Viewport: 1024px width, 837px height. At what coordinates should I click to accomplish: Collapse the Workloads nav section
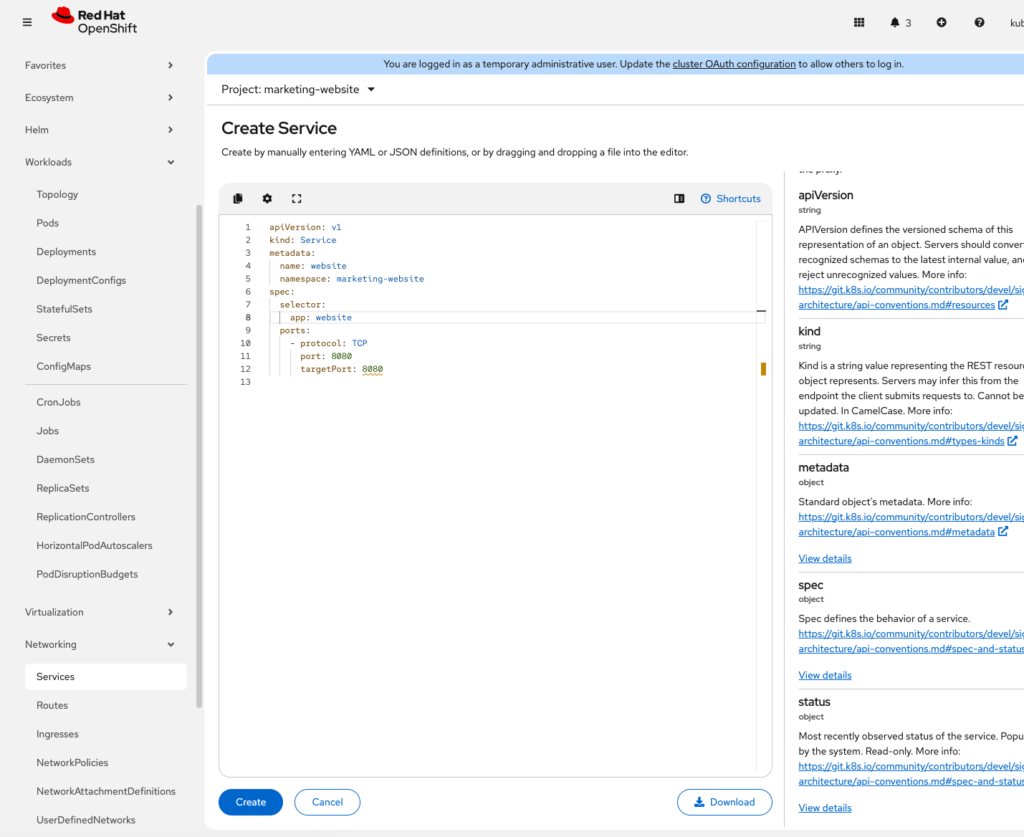(100, 162)
